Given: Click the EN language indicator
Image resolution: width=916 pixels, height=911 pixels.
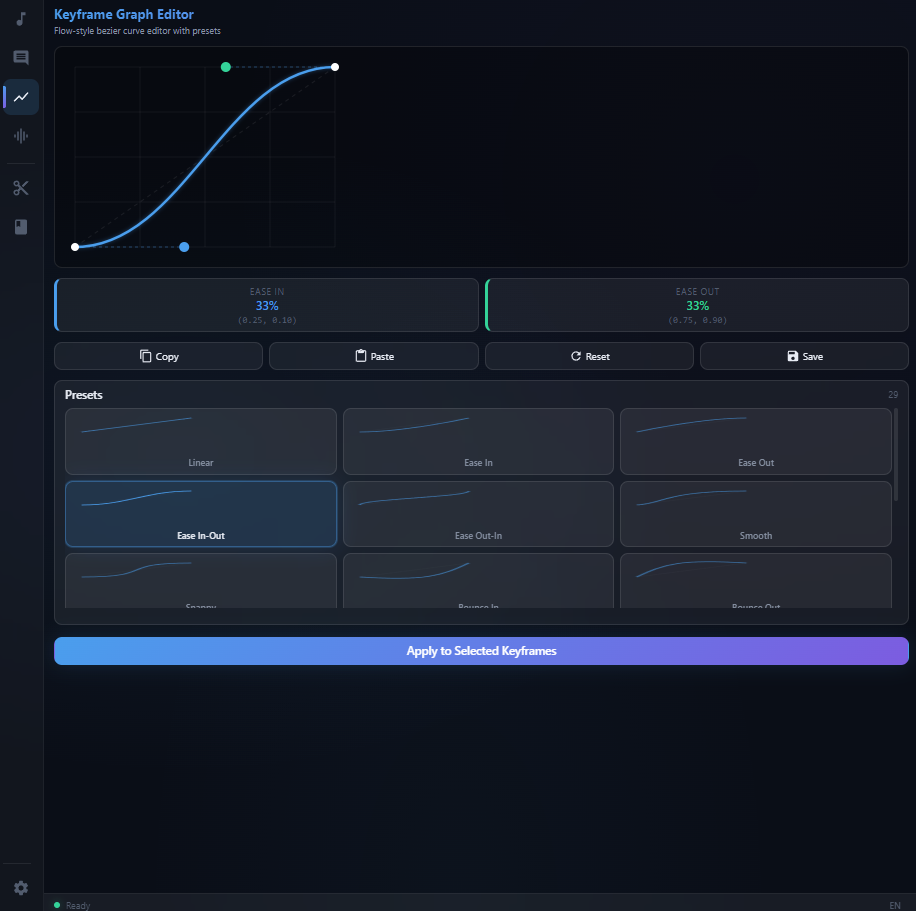Looking at the screenshot, I should pos(895,905).
